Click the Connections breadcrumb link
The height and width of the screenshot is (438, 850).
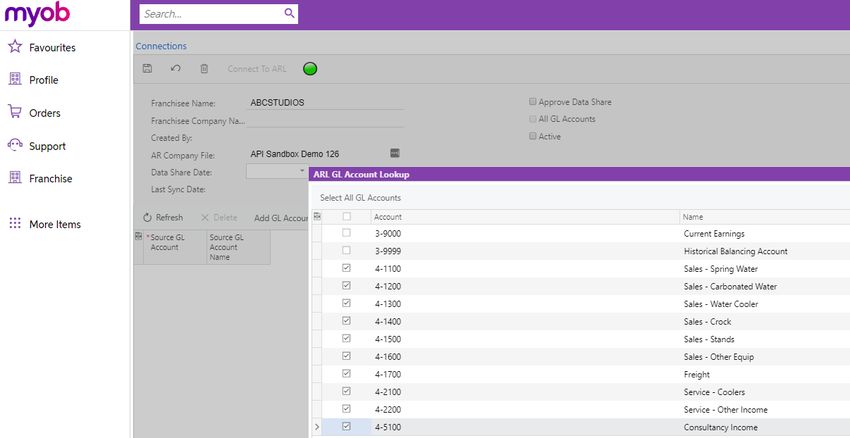161,46
